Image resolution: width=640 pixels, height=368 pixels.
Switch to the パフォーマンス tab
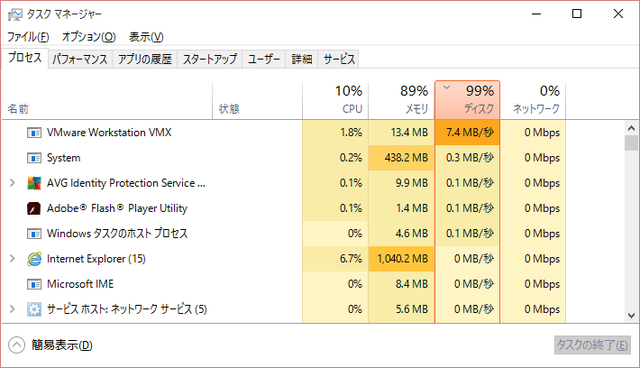click(x=80, y=59)
